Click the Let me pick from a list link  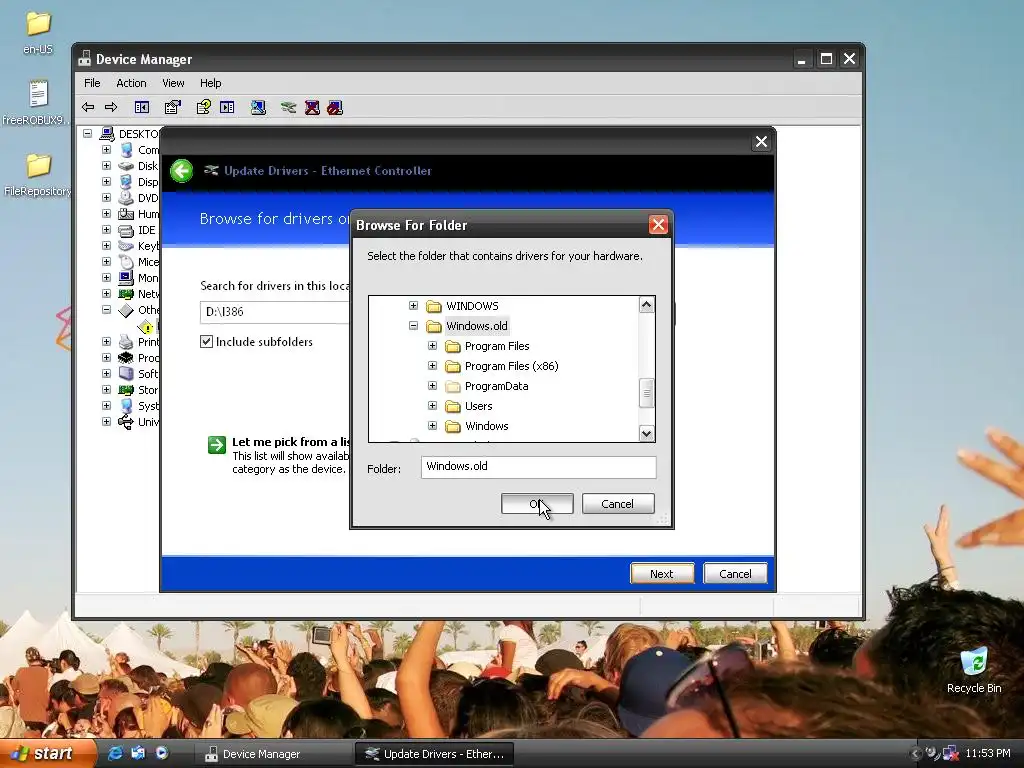291,442
